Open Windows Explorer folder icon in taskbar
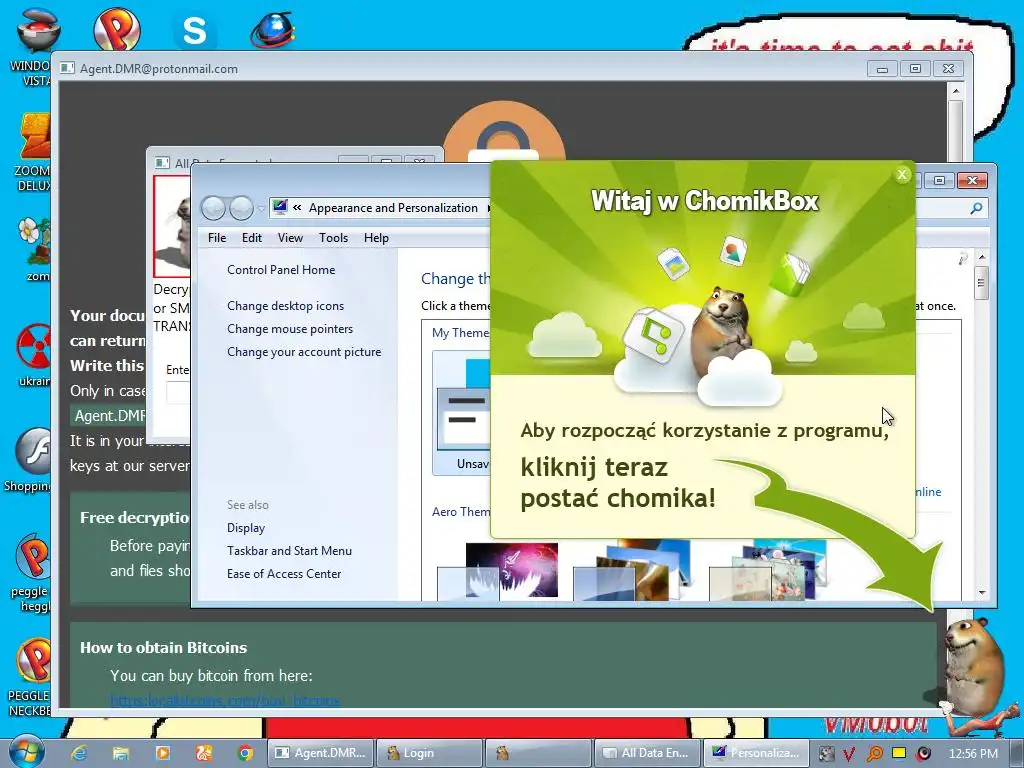 pos(121,753)
